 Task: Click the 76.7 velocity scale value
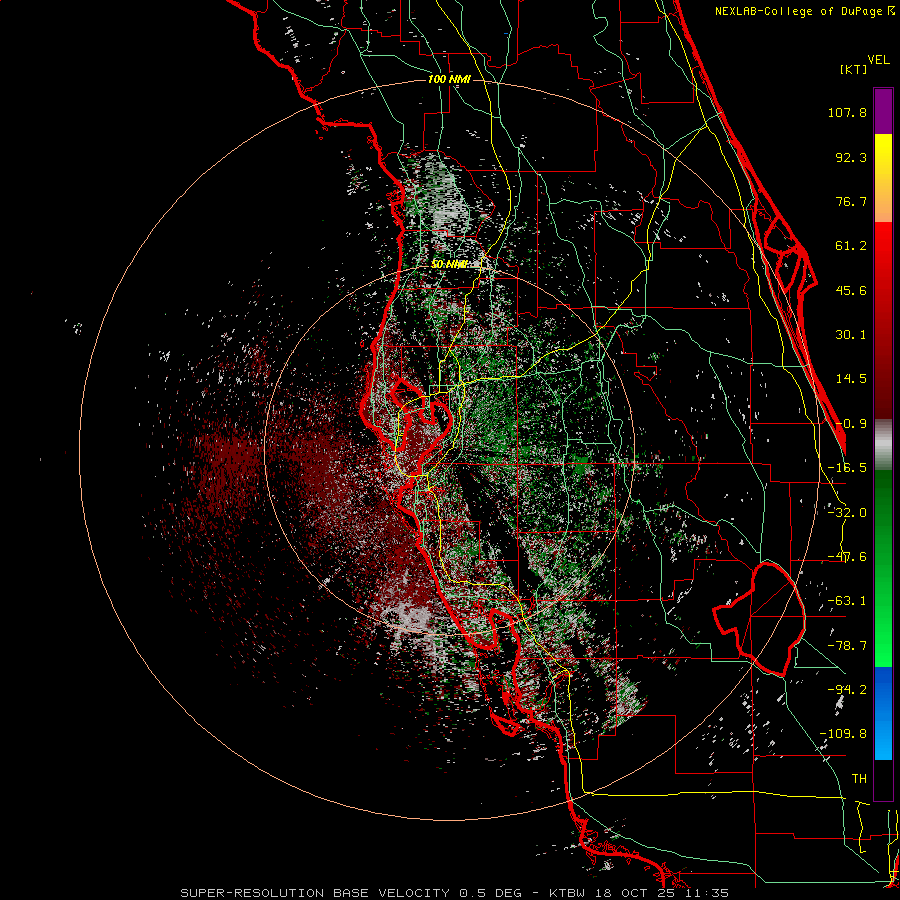click(x=851, y=201)
